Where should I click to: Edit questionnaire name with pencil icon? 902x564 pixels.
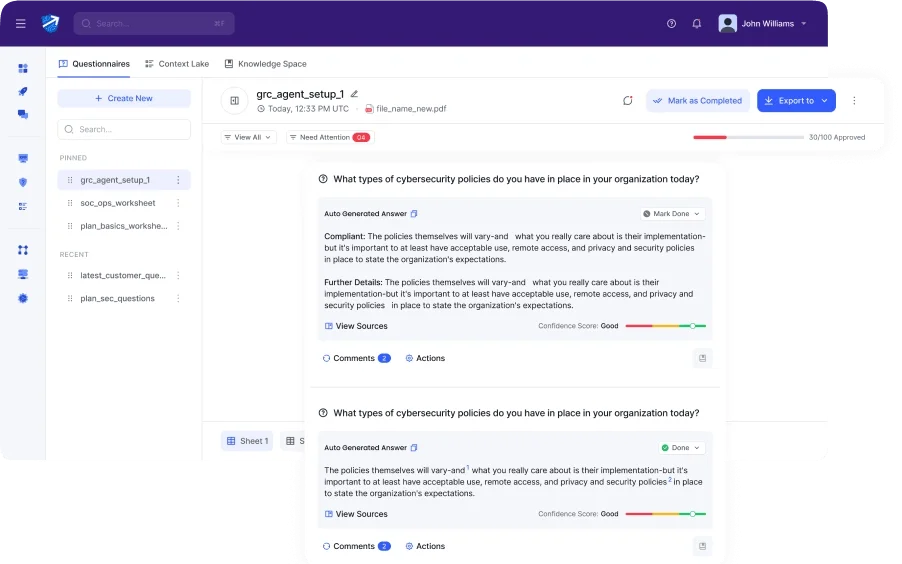(x=354, y=94)
